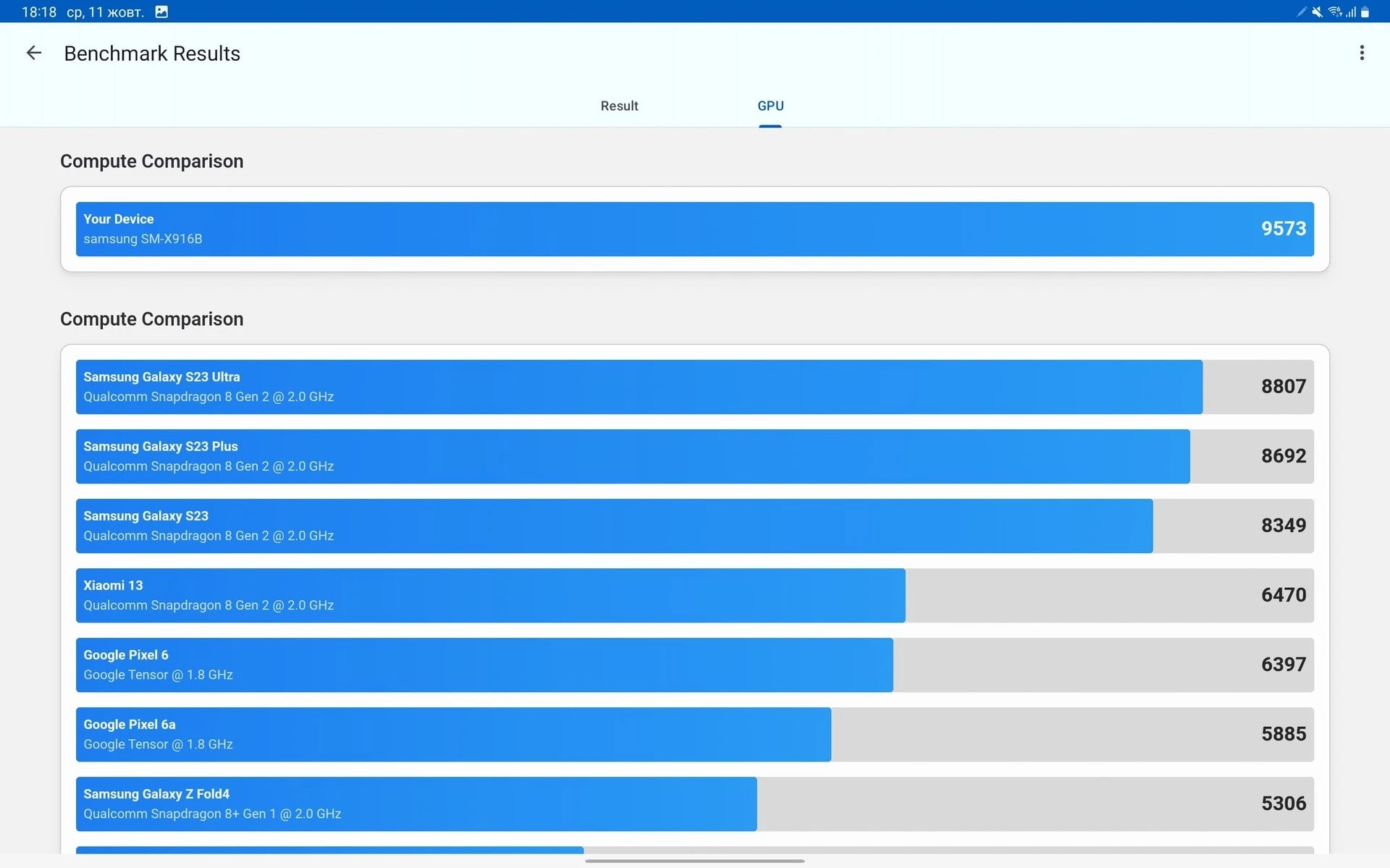This screenshot has height=868, width=1390.
Task: Tap the Google Tensor @ 1.8 GHz text under Pixel 6a
Action: pos(158,744)
